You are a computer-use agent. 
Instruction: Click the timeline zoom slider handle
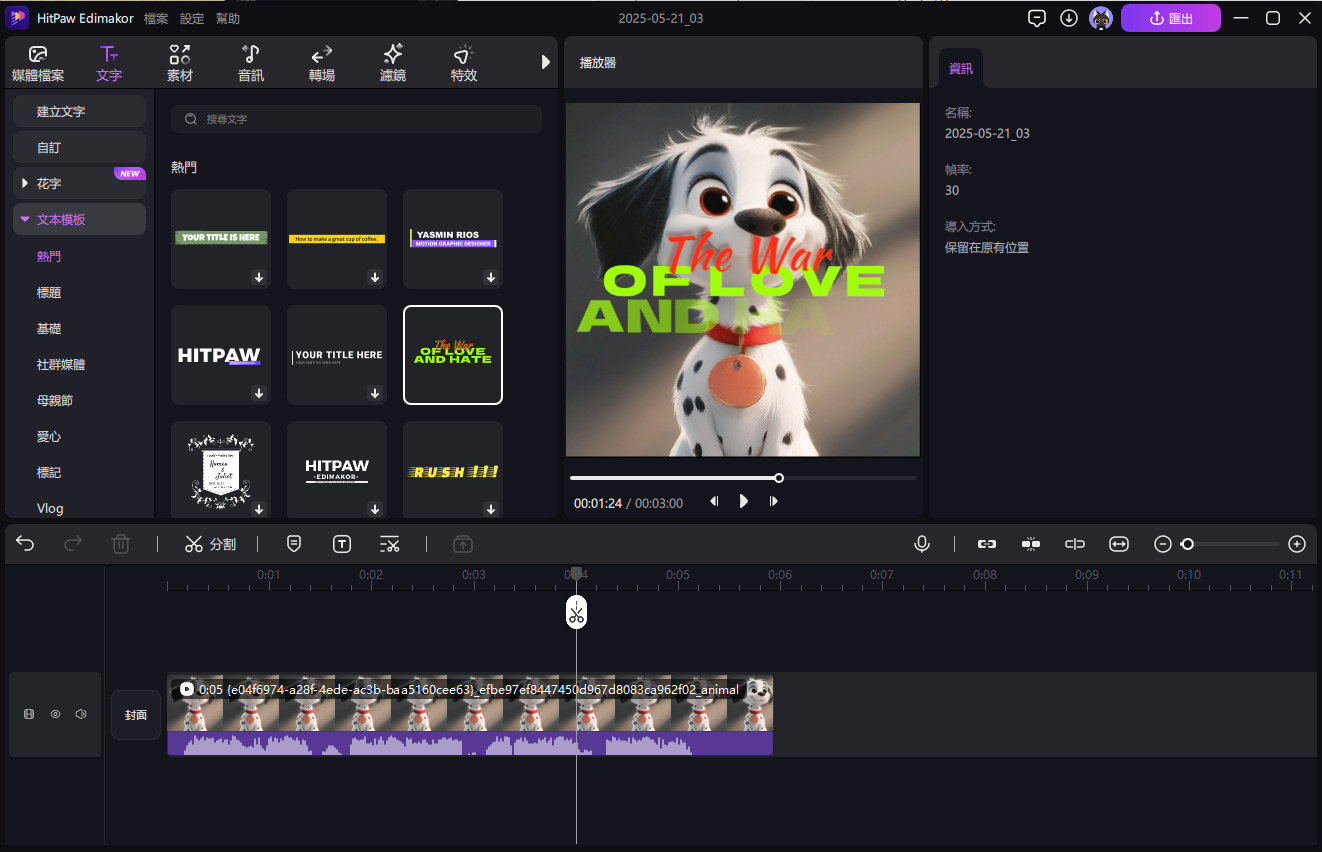[x=1187, y=544]
